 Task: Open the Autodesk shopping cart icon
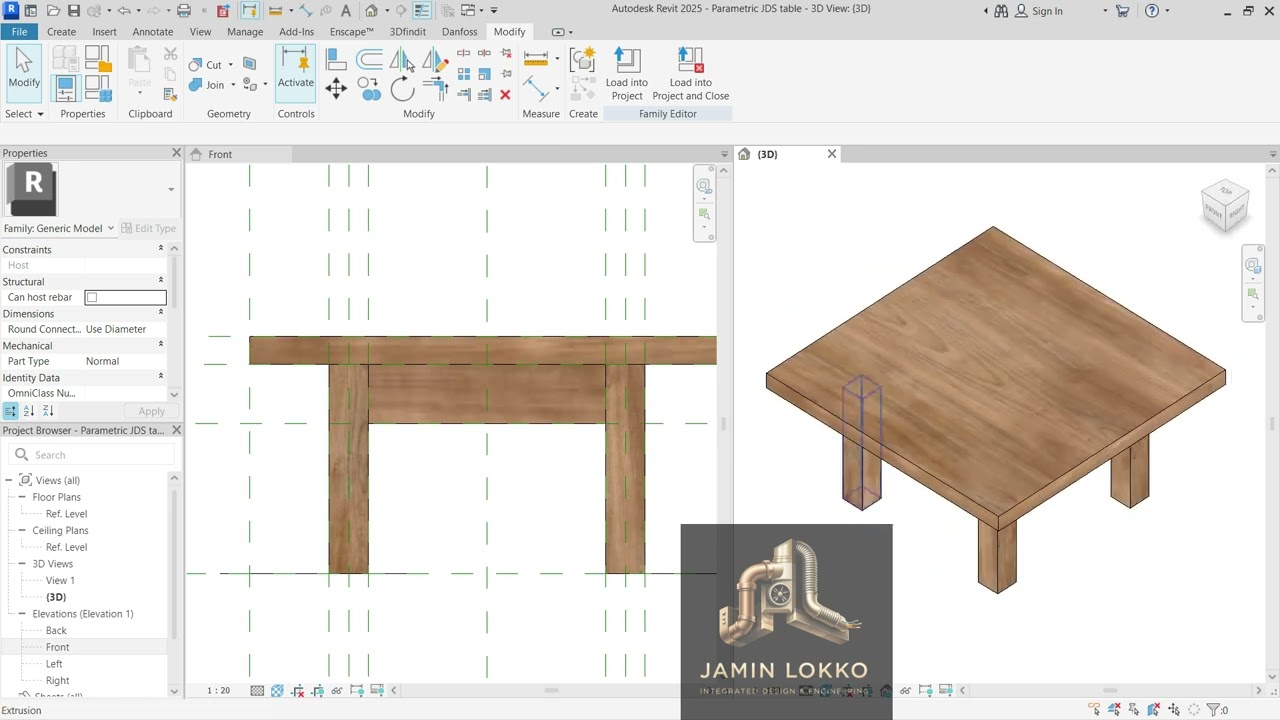point(1122,11)
